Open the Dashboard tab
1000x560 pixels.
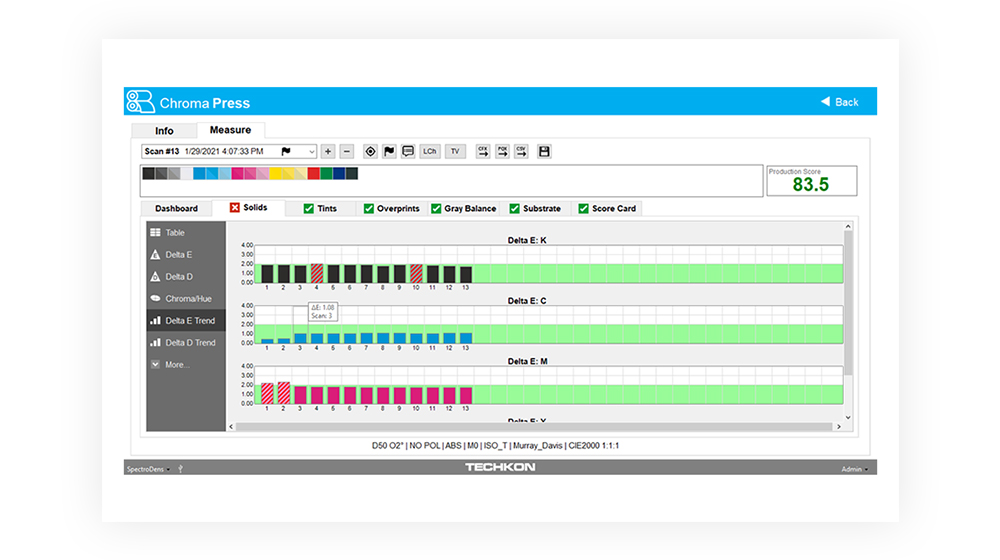click(x=176, y=209)
